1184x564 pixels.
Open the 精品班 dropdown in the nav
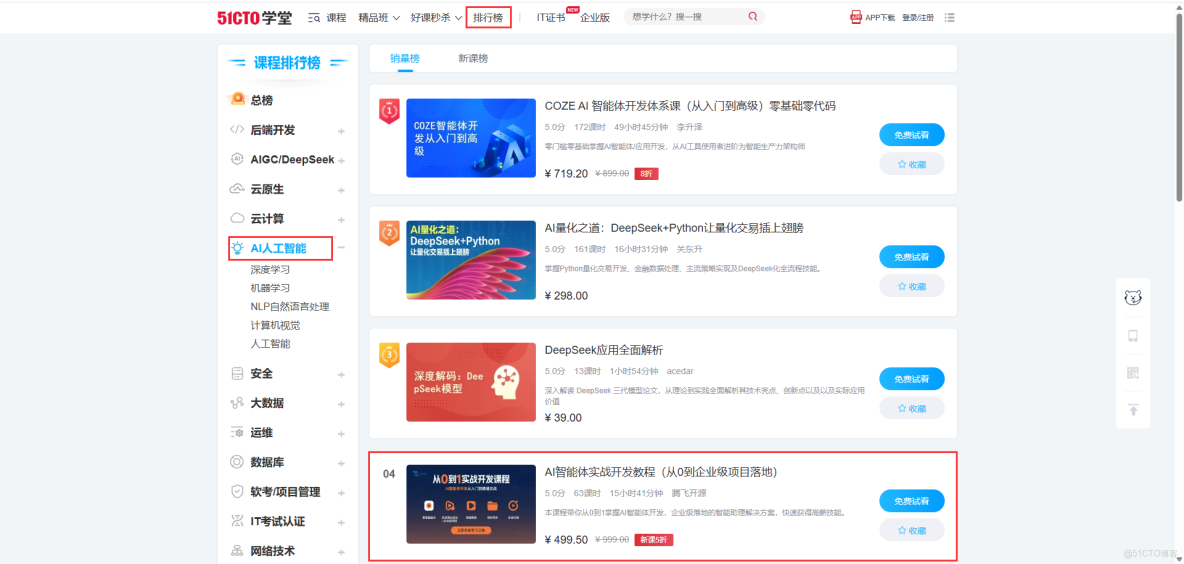coord(379,17)
